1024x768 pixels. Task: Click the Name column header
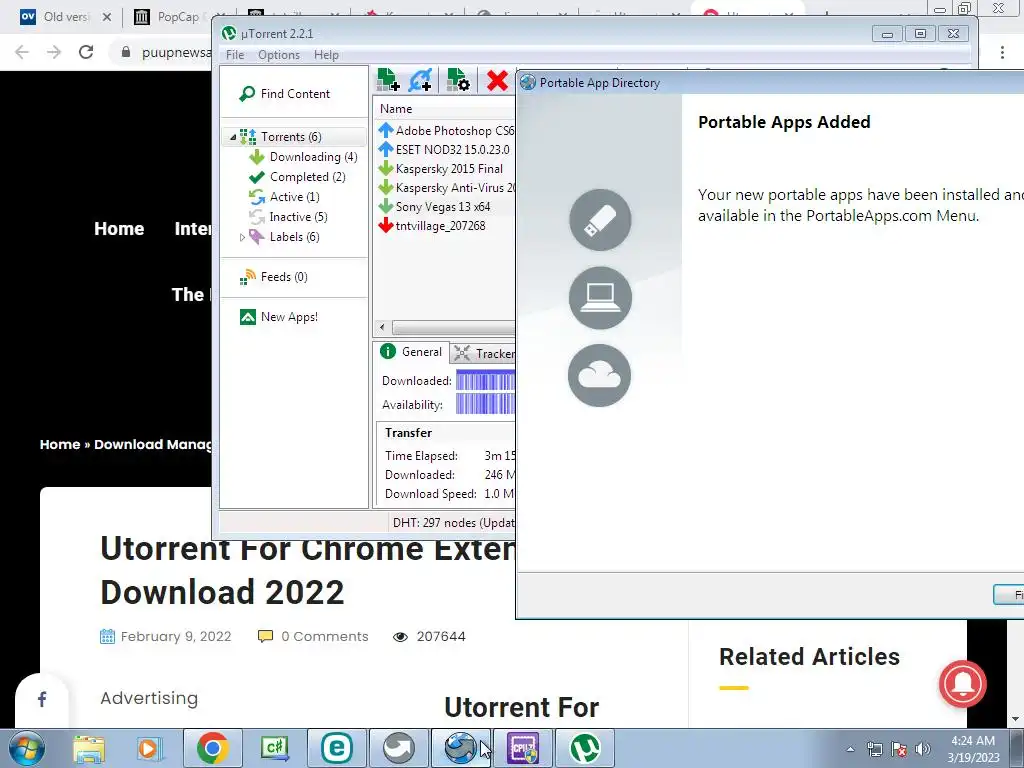point(445,109)
